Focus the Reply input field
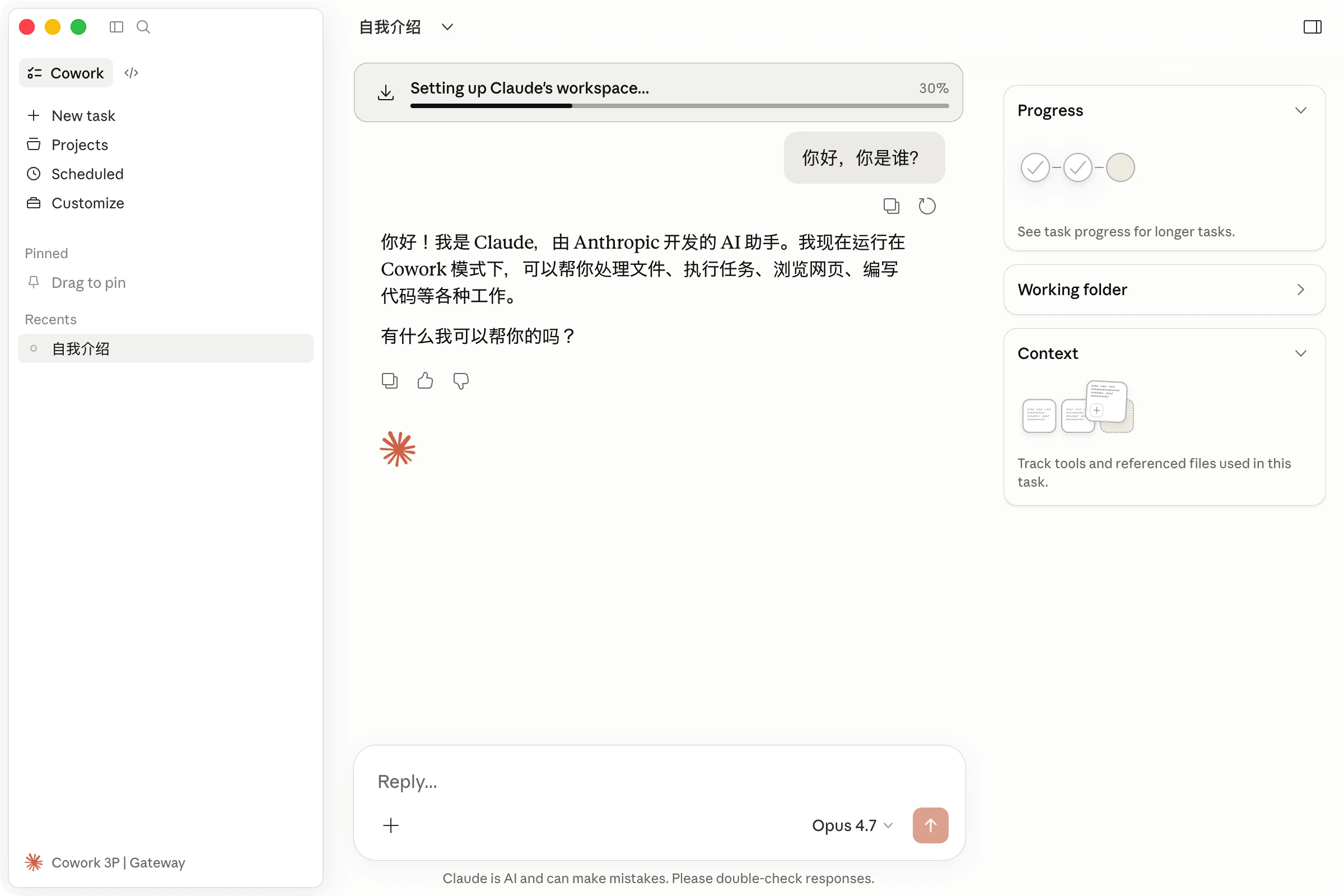This screenshot has width=1344, height=896. coord(660,781)
